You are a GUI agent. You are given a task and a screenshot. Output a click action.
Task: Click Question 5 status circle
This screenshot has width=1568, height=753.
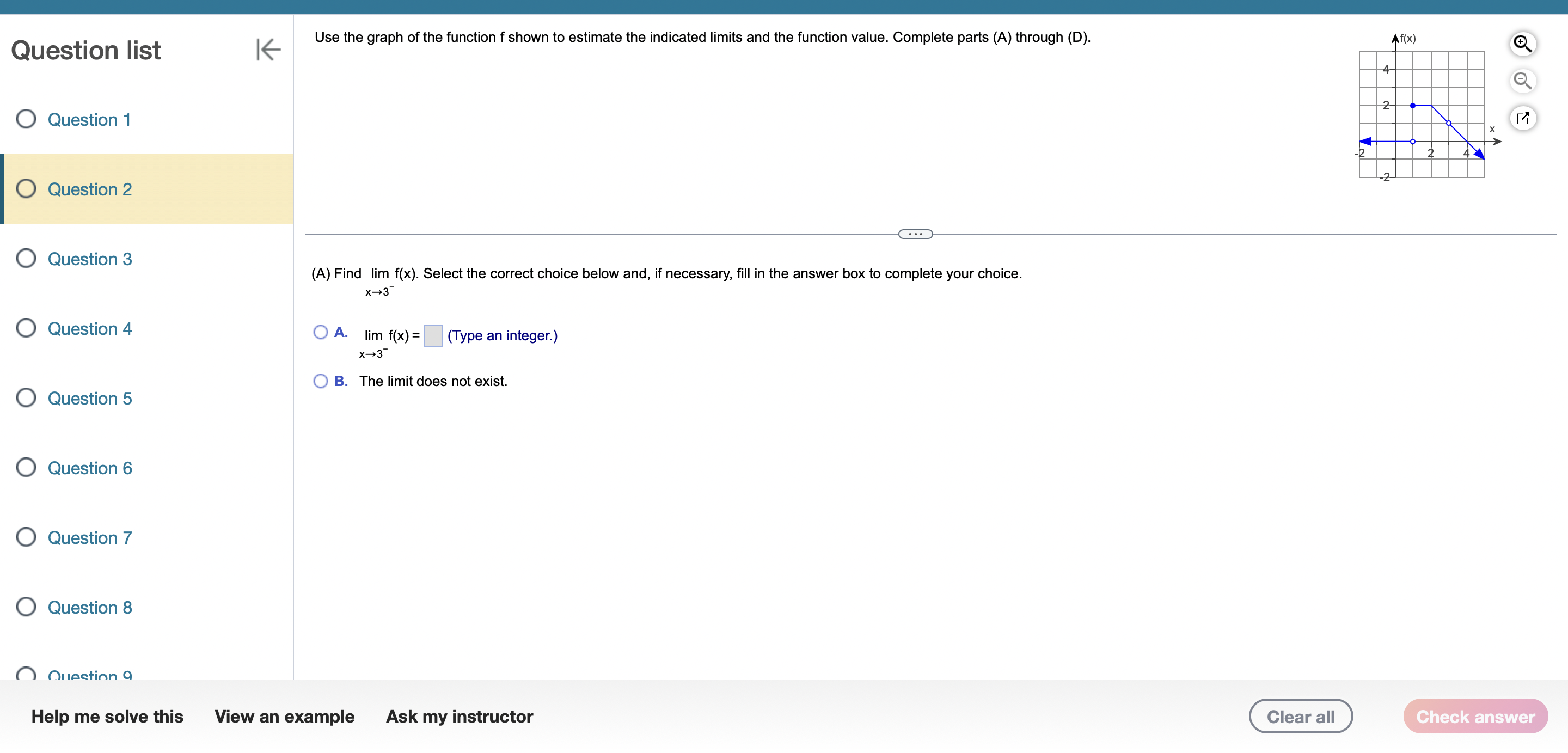[x=26, y=398]
